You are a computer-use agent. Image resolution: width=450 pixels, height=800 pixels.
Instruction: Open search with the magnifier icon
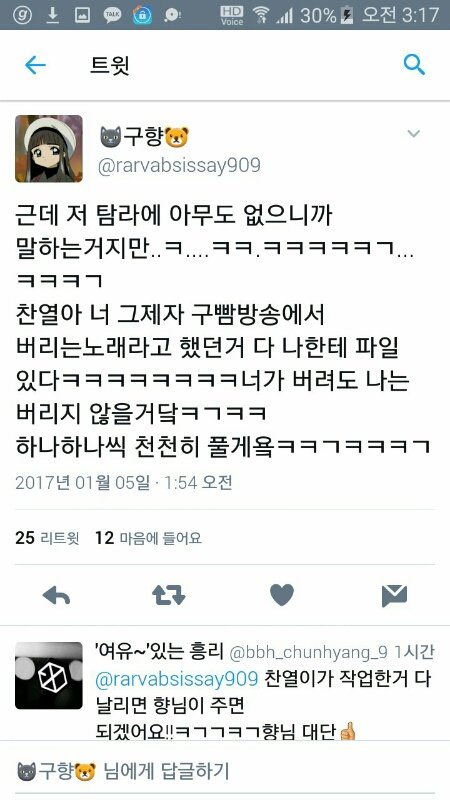[414, 65]
